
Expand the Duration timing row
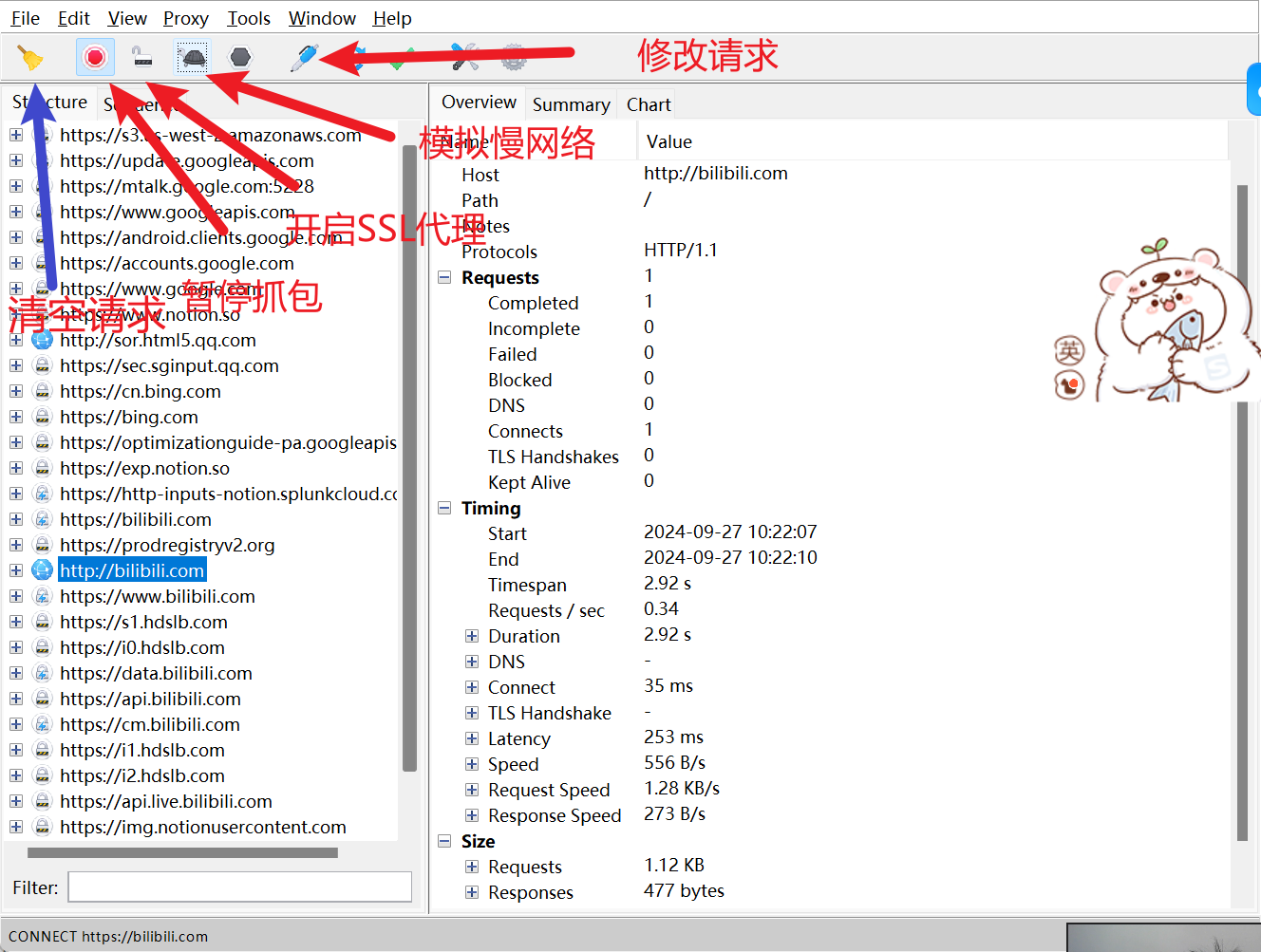click(472, 636)
